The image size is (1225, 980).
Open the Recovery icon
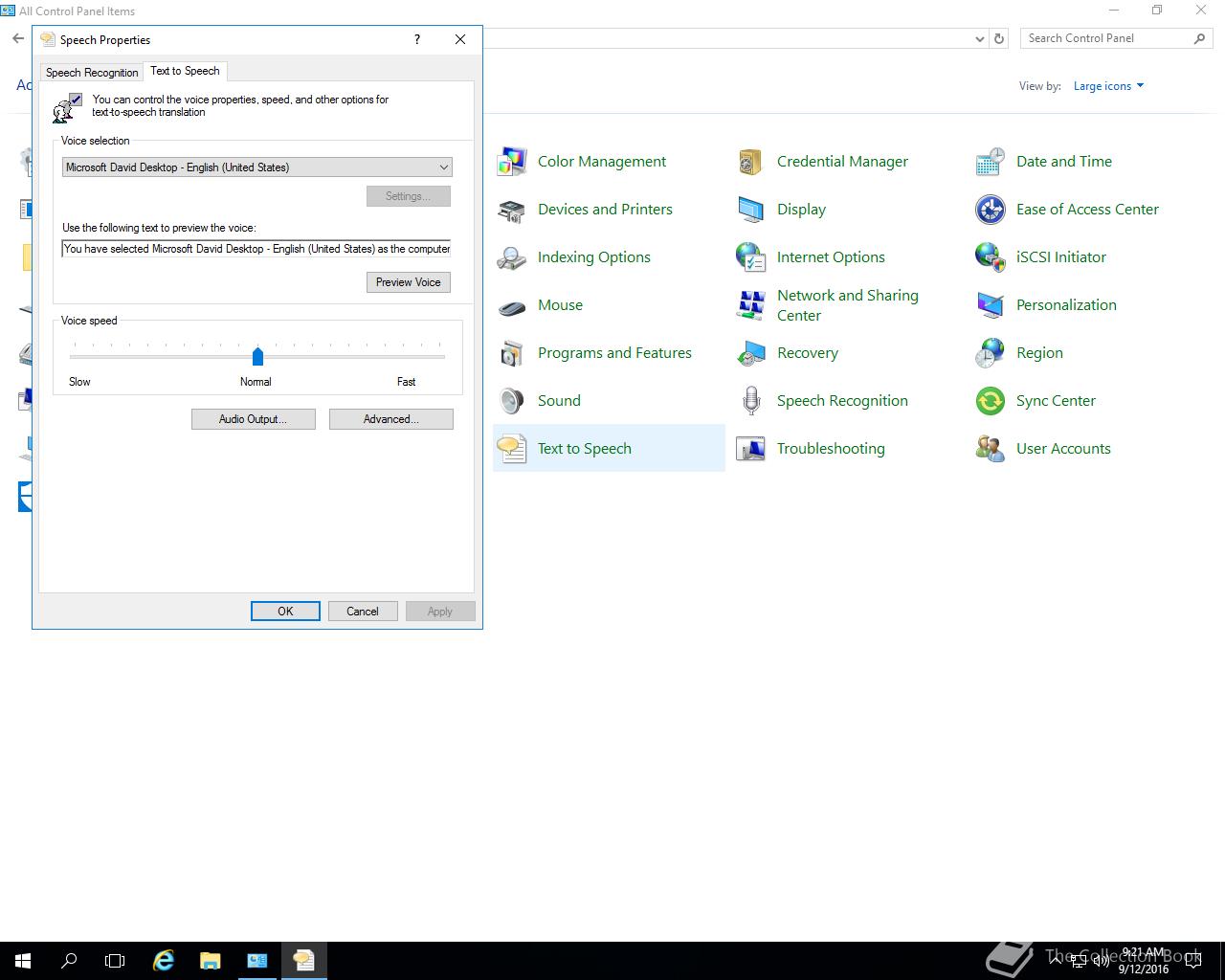751,353
